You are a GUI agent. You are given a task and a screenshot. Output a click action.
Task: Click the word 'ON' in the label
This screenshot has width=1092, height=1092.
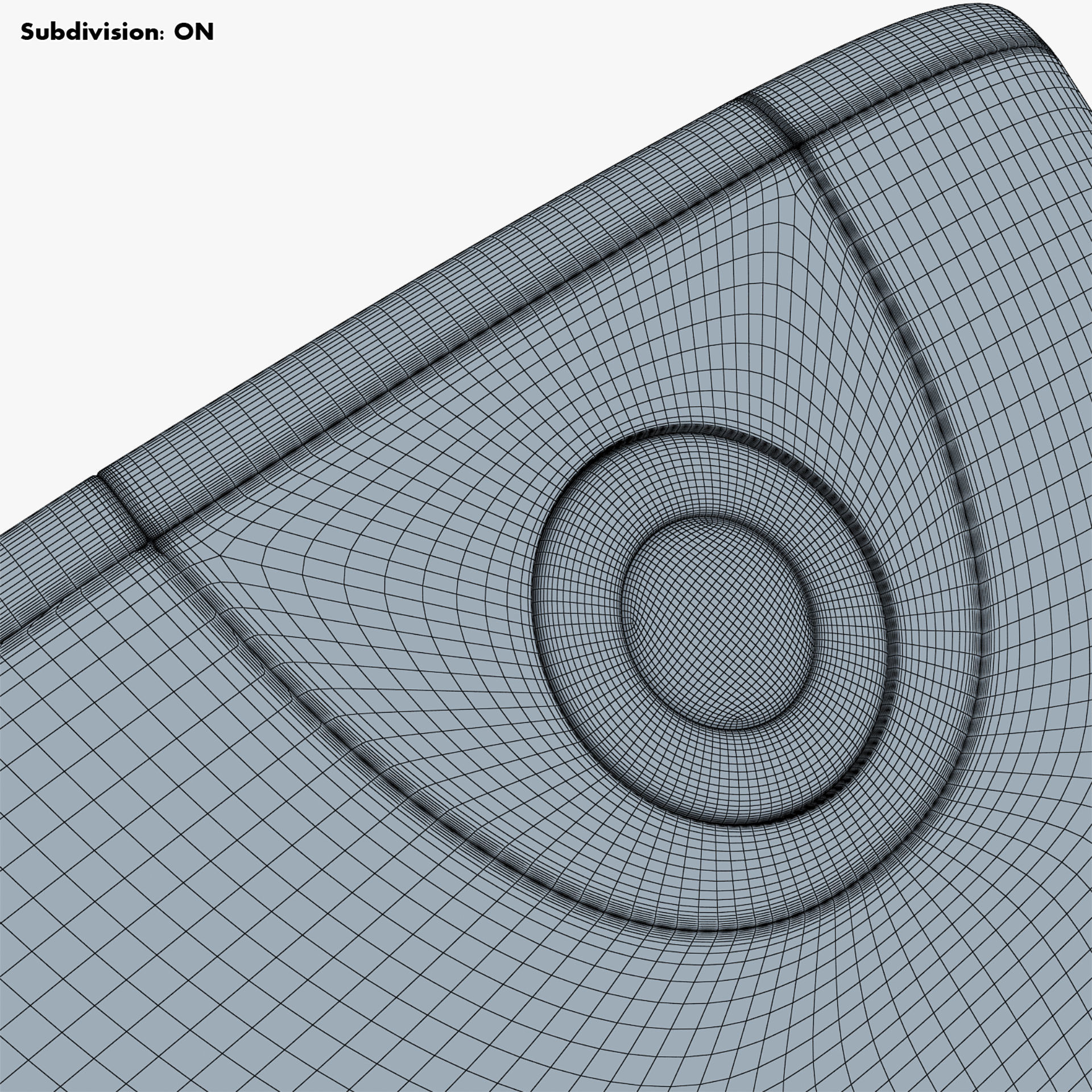pos(194,32)
